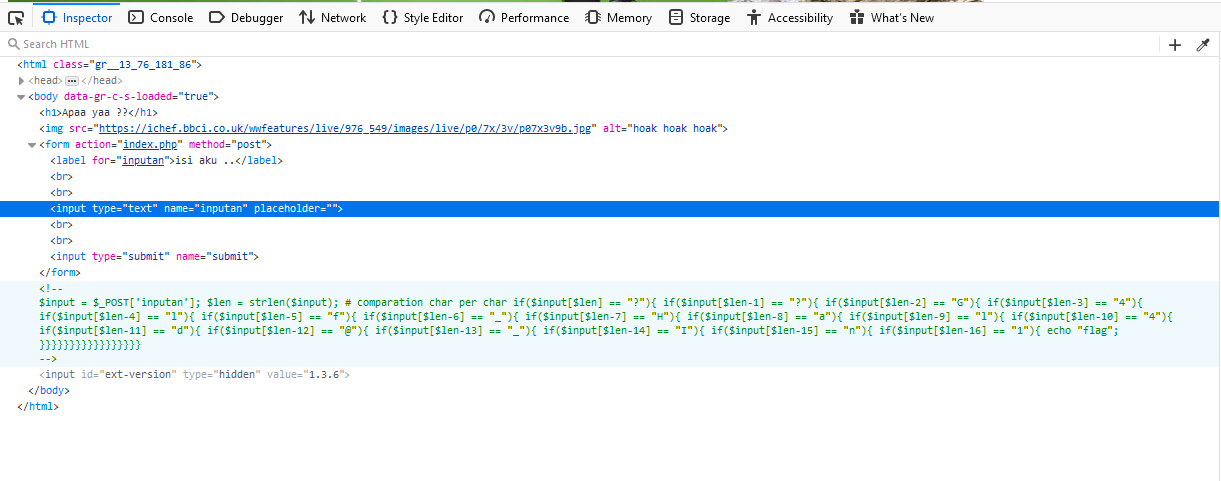Screen dimensions: 1221x481
Task: Click the head ellipsis badge
Action: (72, 80)
